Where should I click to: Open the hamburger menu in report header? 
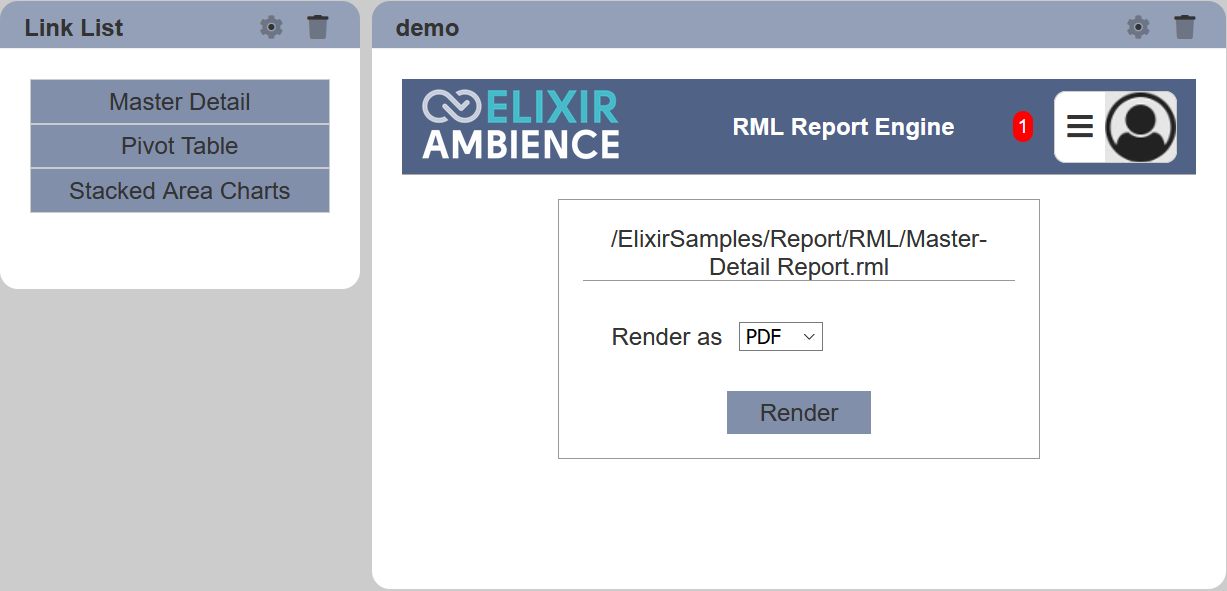coord(1080,126)
